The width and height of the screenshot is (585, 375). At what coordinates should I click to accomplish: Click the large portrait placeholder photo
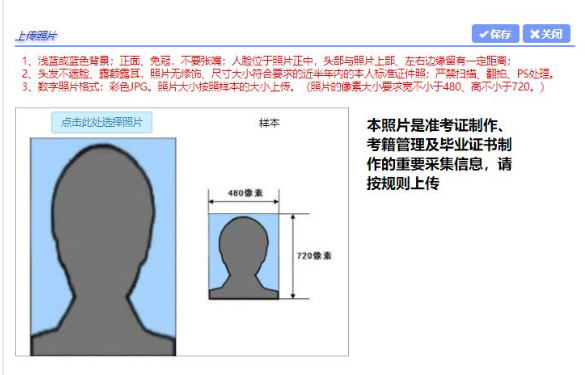coord(103,247)
